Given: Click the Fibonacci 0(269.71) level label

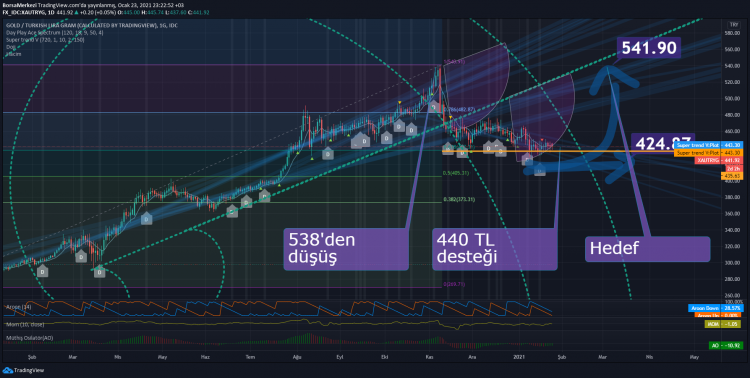Looking at the screenshot, I should pos(454,284).
